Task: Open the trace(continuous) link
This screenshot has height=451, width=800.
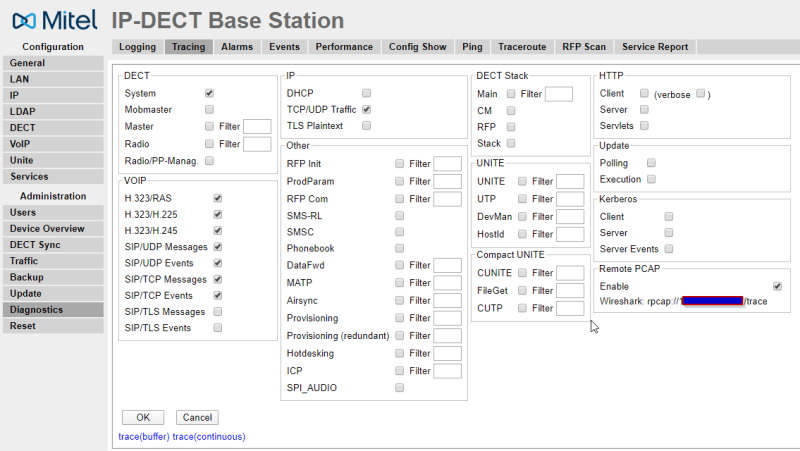Action: click(x=209, y=437)
